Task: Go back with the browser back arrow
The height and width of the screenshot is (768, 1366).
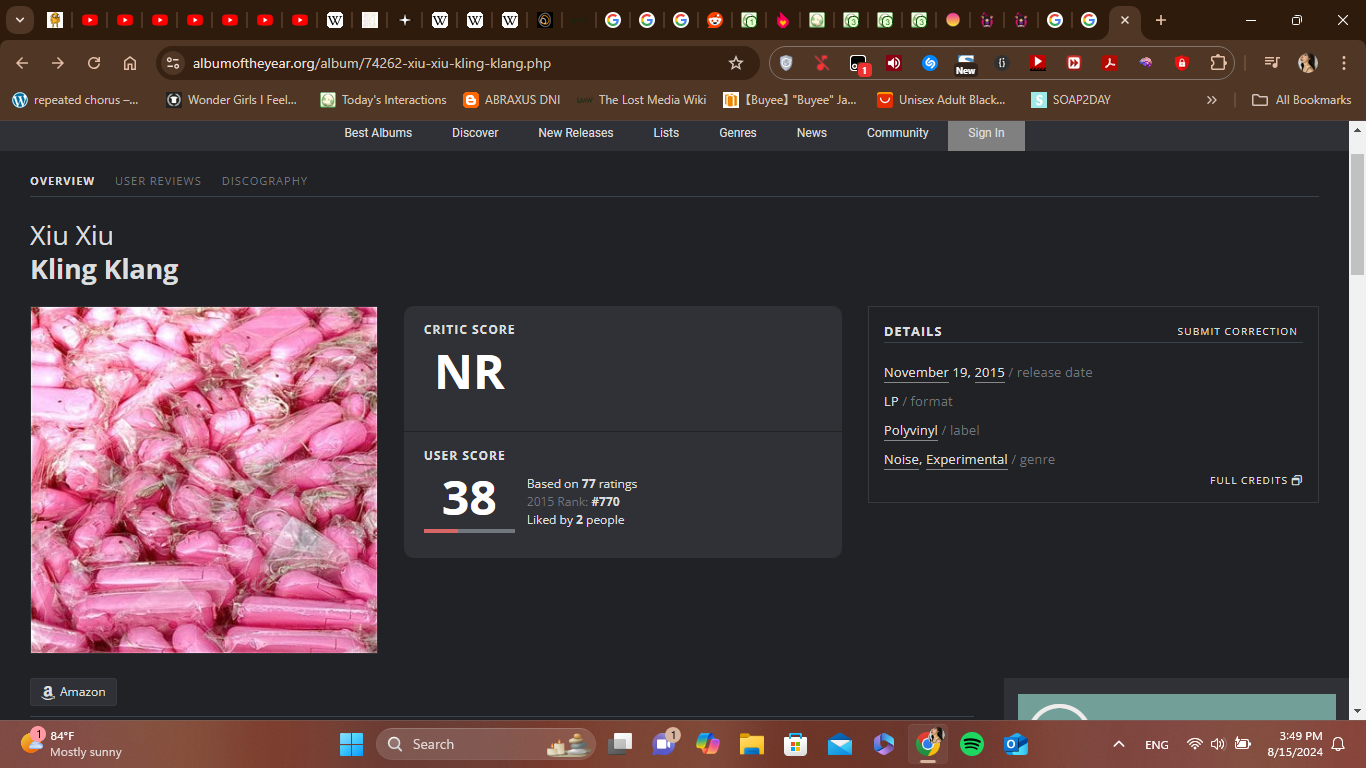Action: [22, 63]
